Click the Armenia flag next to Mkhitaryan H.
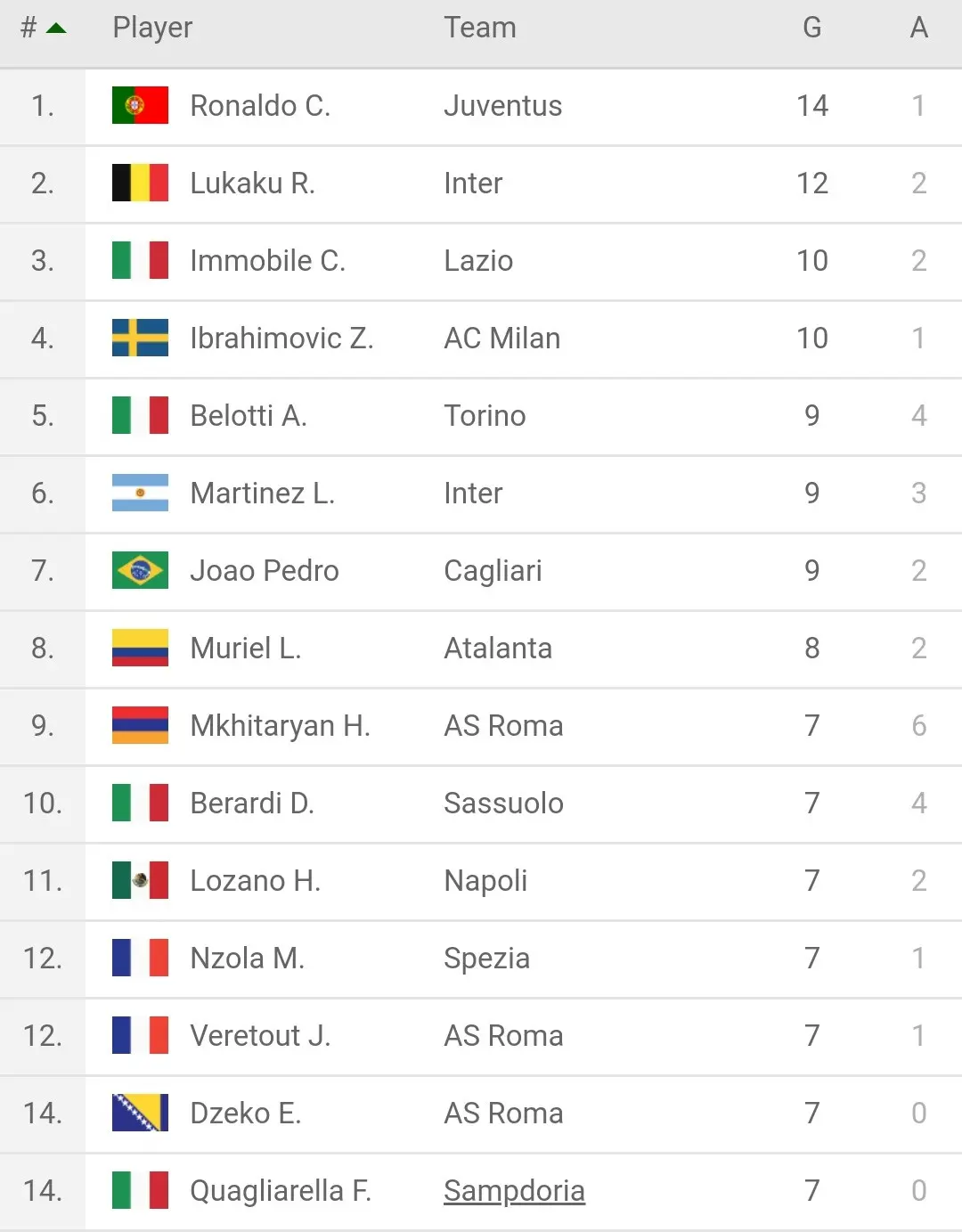The image size is (962, 1232). coord(140,725)
